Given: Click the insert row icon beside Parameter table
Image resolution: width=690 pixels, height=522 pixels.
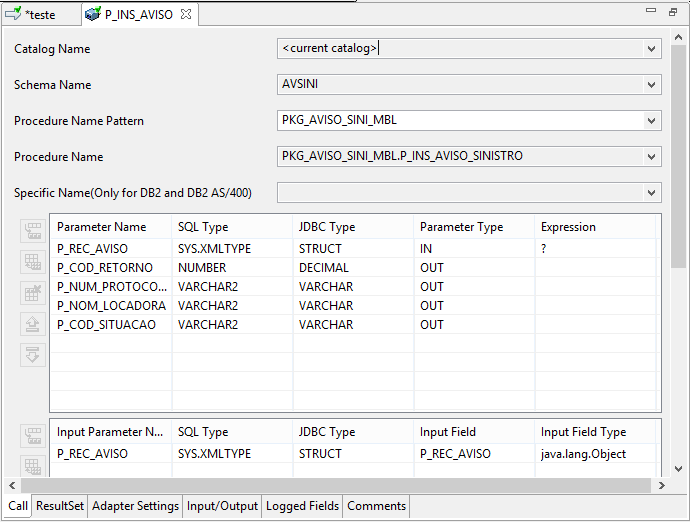Looking at the screenshot, I should [33, 262].
